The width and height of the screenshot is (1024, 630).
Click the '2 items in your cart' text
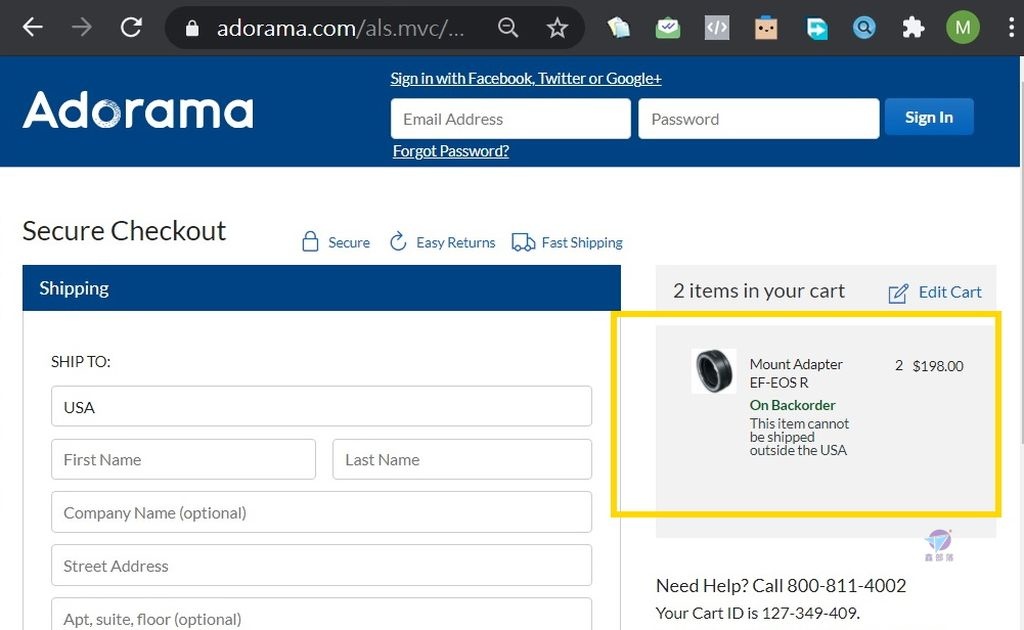[759, 291]
